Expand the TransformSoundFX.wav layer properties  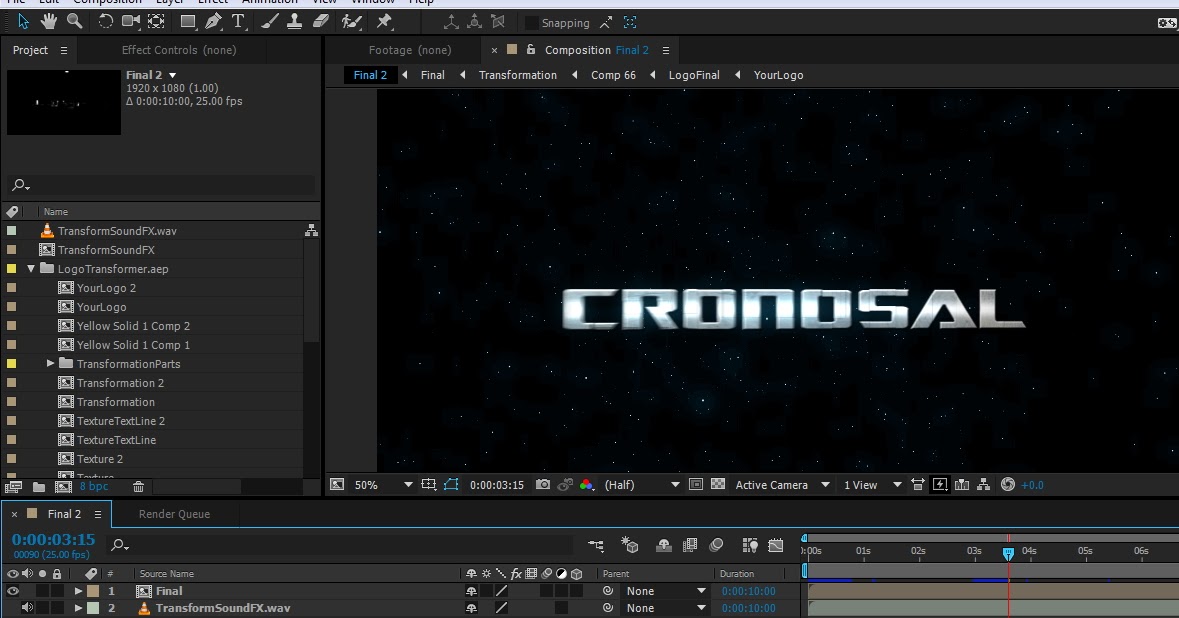(78, 607)
